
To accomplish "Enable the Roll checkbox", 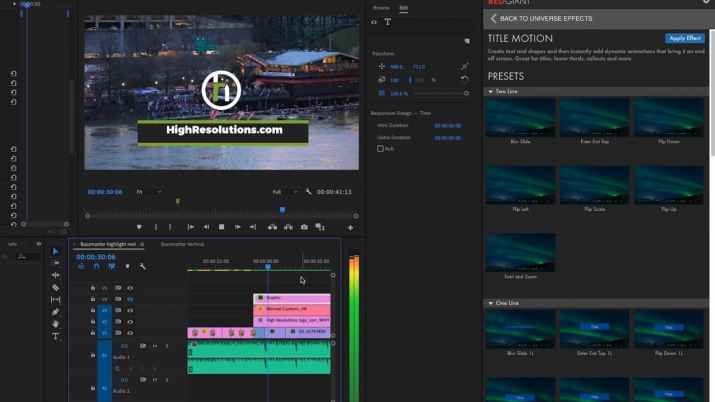I will (x=380, y=148).
